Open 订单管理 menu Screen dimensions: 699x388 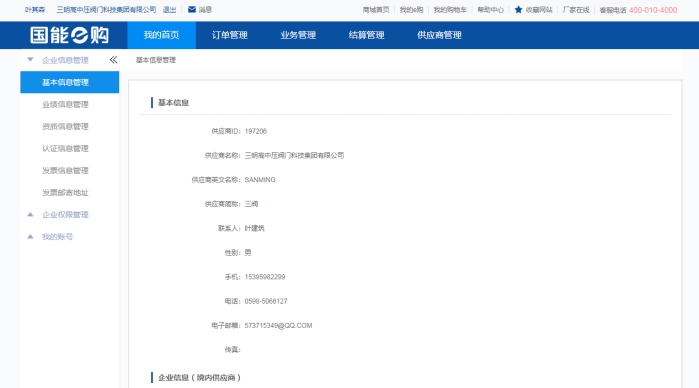(230, 35)
